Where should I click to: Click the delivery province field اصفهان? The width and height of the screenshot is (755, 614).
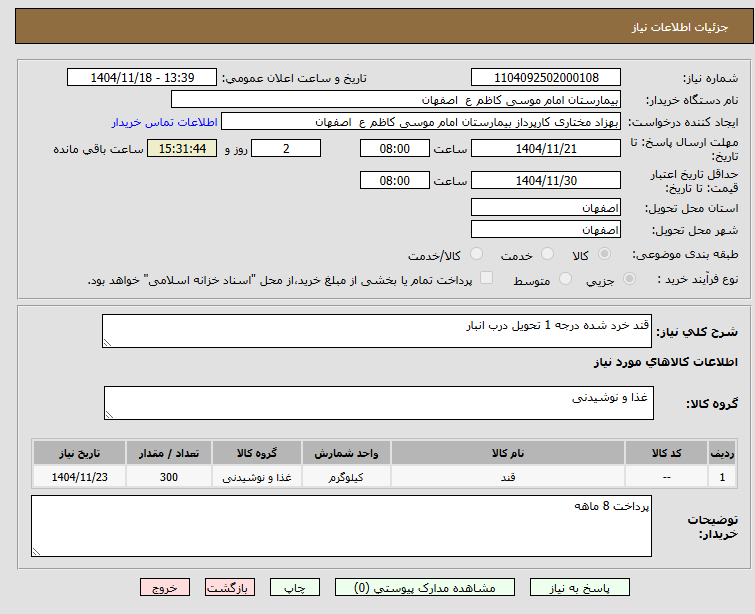click(546, 208)
